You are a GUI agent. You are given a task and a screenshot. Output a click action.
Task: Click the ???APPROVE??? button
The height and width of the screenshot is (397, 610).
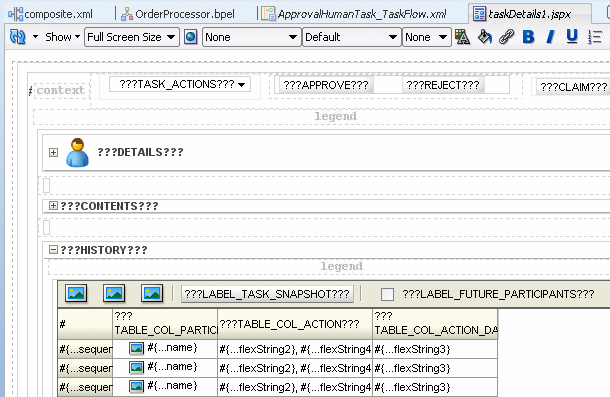(326, 85)
